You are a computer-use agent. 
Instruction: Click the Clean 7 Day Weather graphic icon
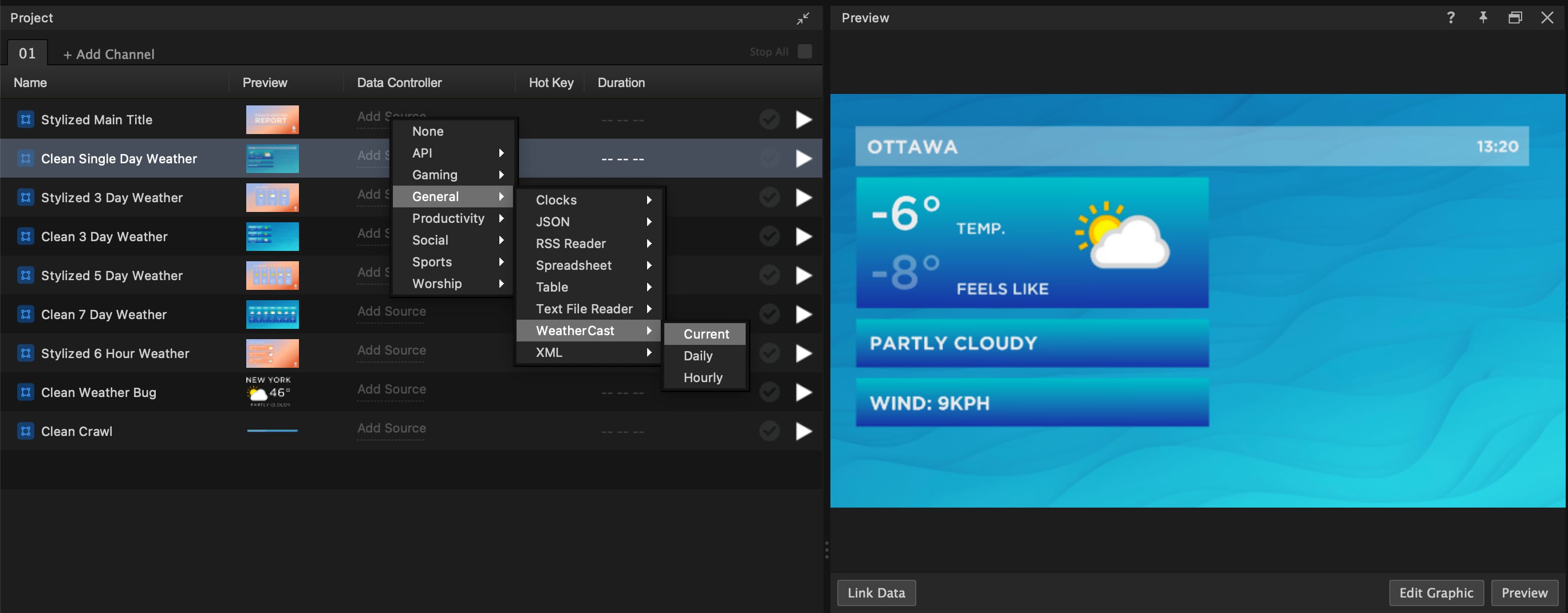click(26, 314)
